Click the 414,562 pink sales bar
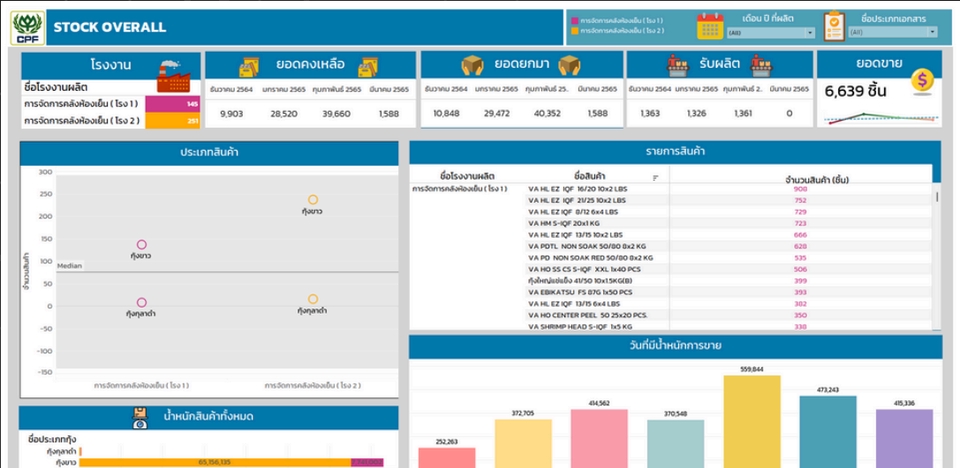Screen dimensions: 960x468 pyautogui.click(x=599, y=439)
